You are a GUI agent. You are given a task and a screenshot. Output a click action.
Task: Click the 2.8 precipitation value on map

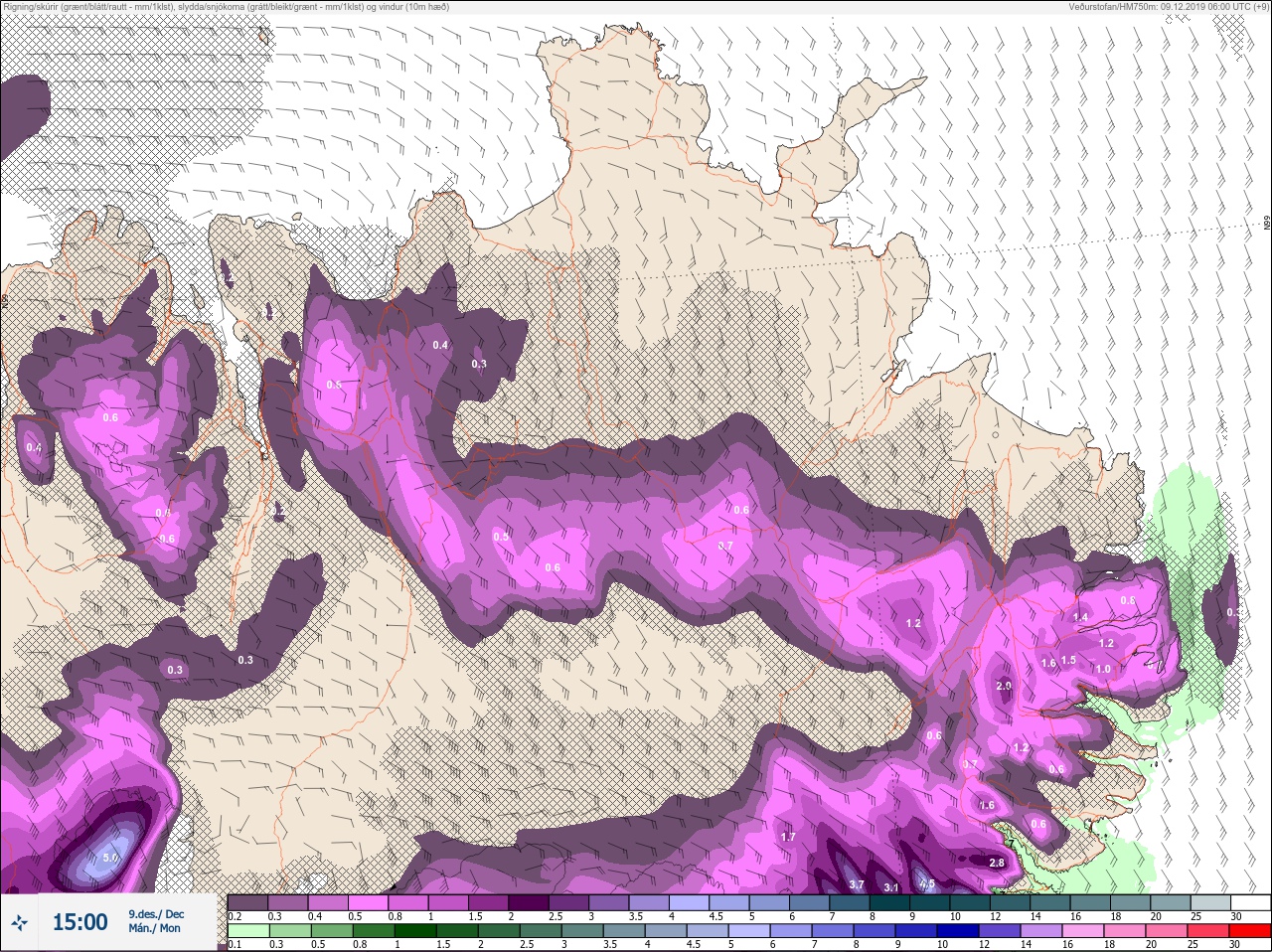(997, 863)
